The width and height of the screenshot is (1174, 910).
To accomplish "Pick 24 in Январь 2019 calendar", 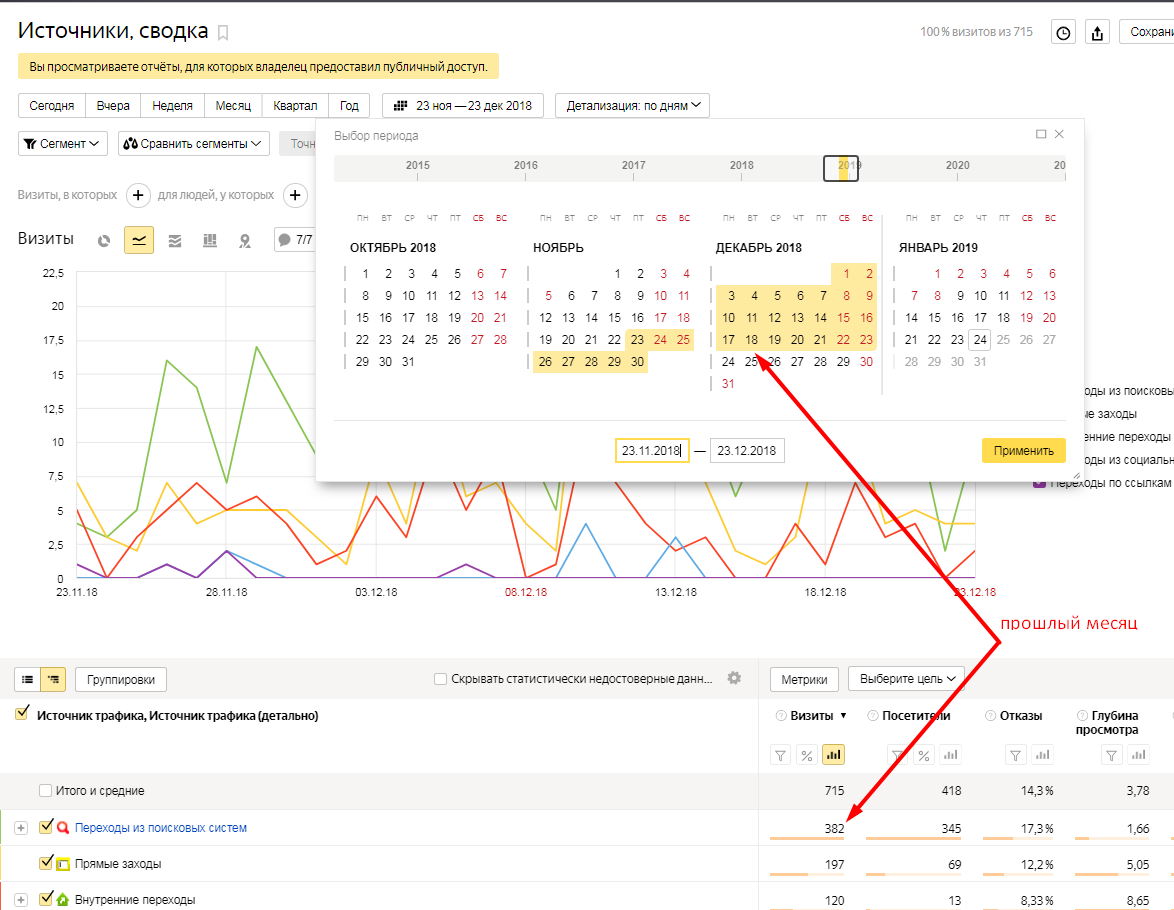I will [980, 339].
